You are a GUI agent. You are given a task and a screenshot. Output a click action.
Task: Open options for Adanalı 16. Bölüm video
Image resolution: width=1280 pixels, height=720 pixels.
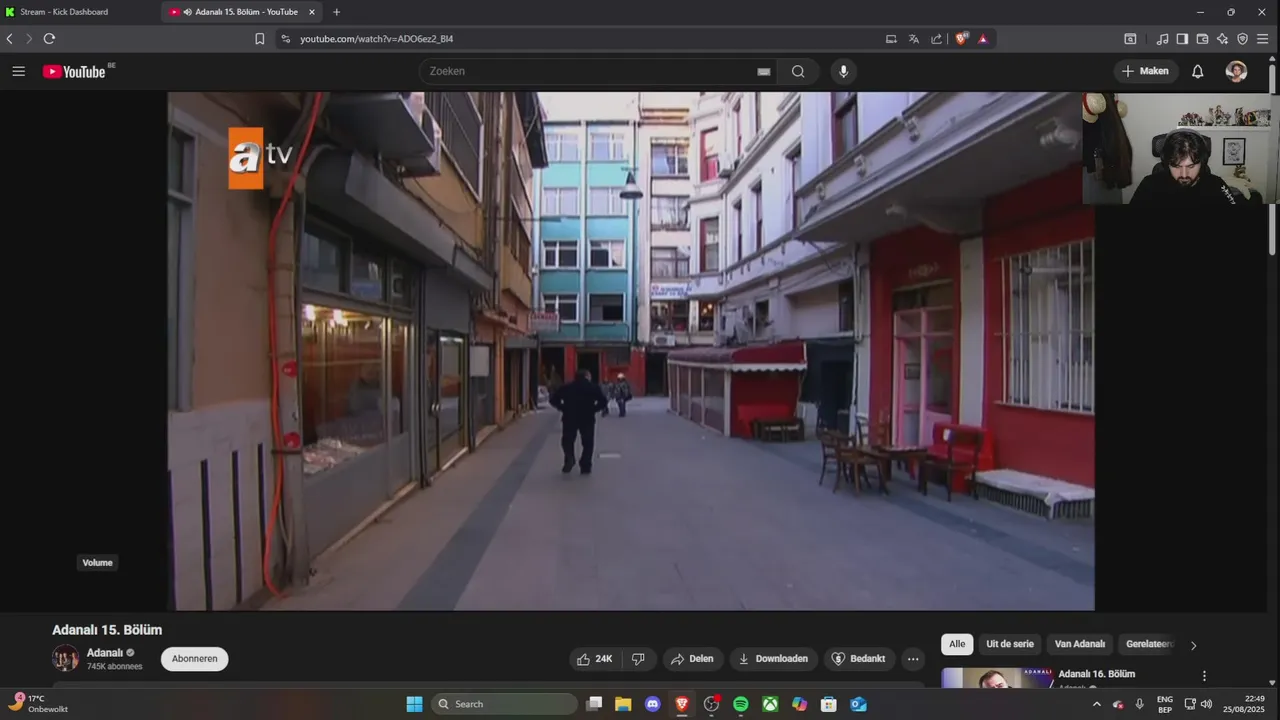click(1204, 676)
